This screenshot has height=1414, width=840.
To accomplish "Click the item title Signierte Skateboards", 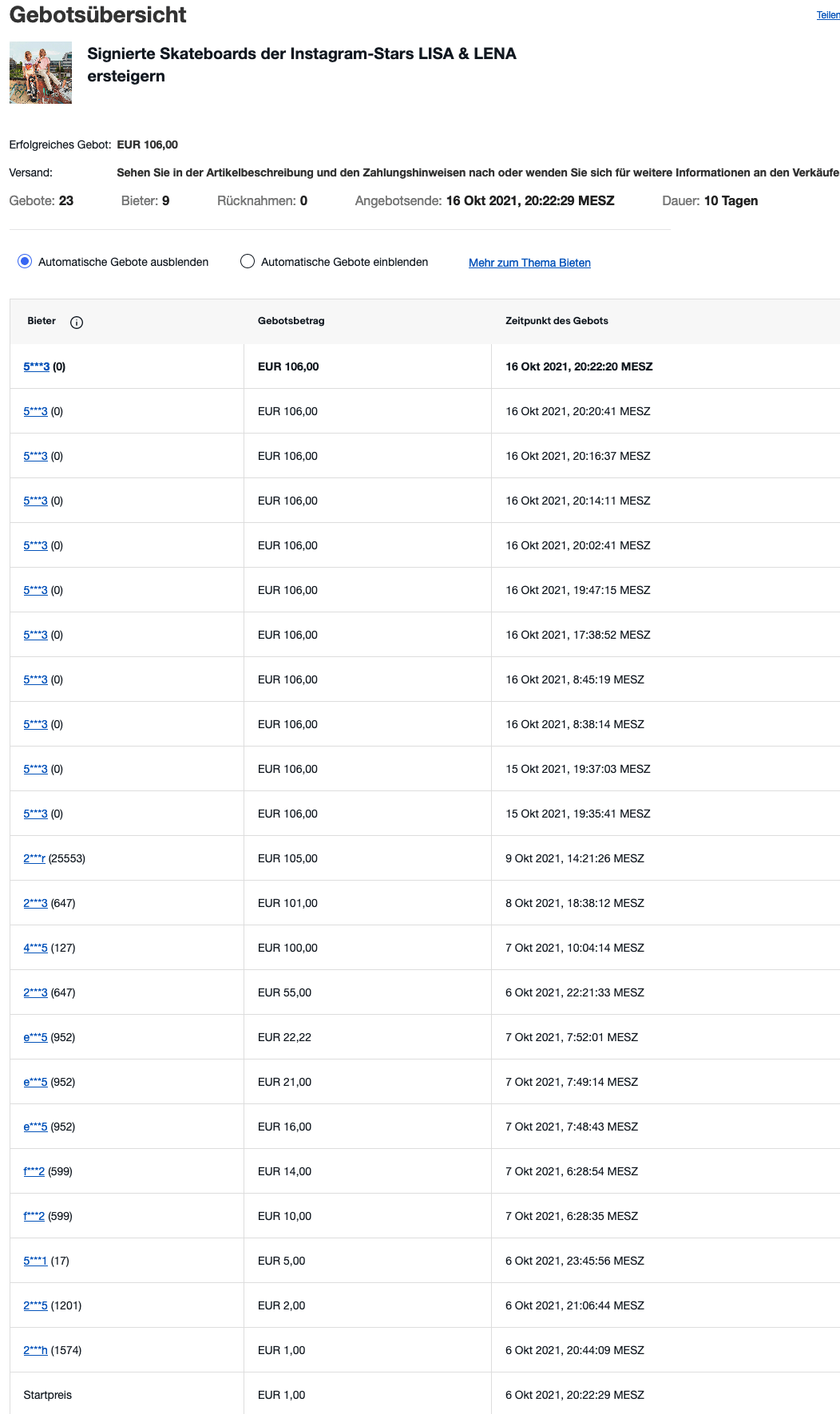I will tap(302, 65).
